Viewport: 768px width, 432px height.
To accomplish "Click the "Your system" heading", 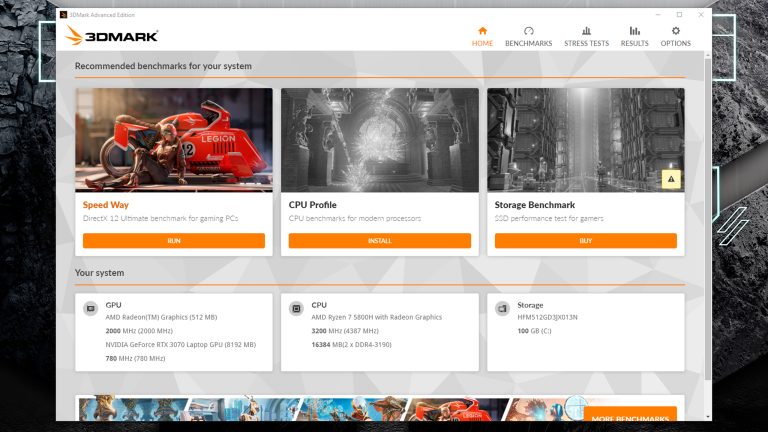I will [99, 273].
